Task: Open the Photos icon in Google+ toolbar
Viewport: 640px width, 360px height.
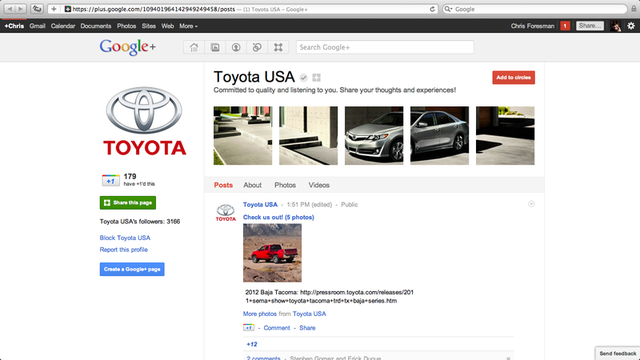Action: (215, 47)
